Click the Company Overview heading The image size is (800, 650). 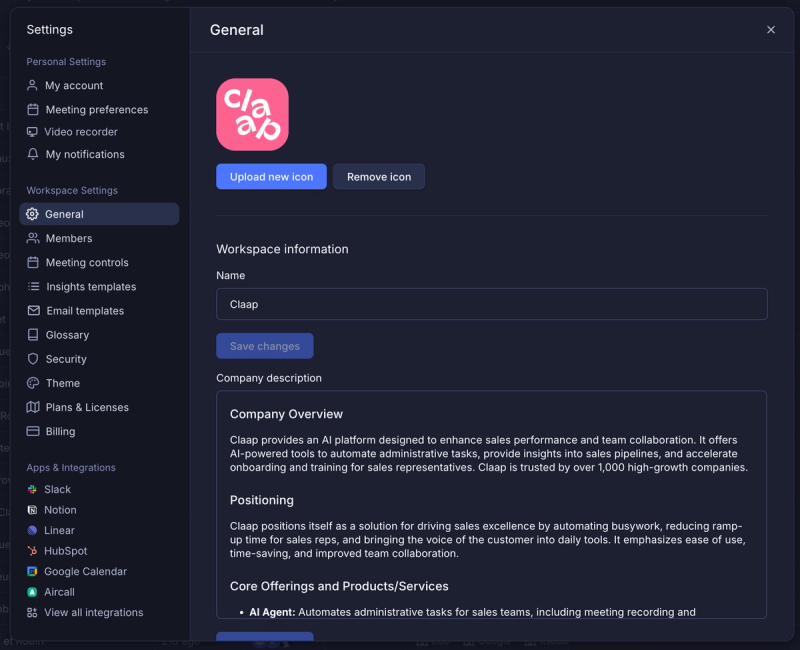286,414
